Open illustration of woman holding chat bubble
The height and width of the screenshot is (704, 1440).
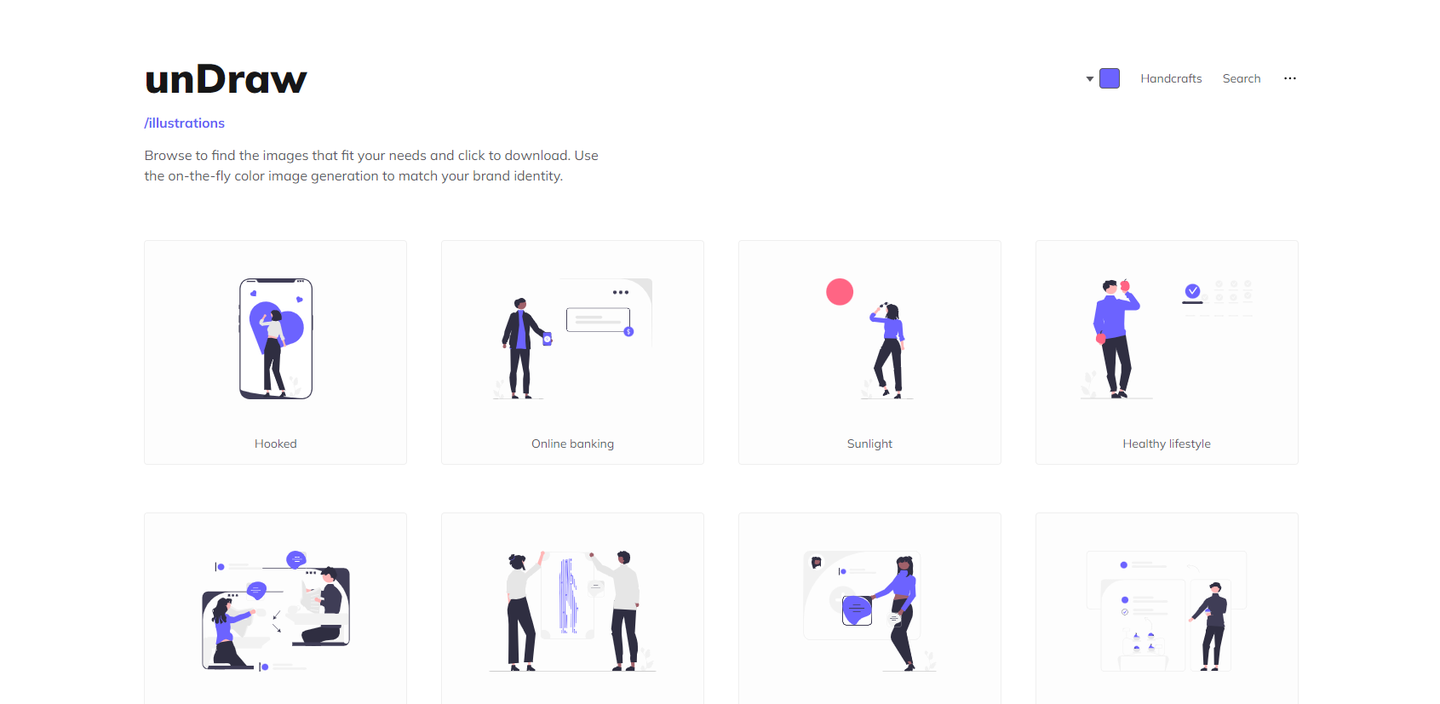click(869, 608)
